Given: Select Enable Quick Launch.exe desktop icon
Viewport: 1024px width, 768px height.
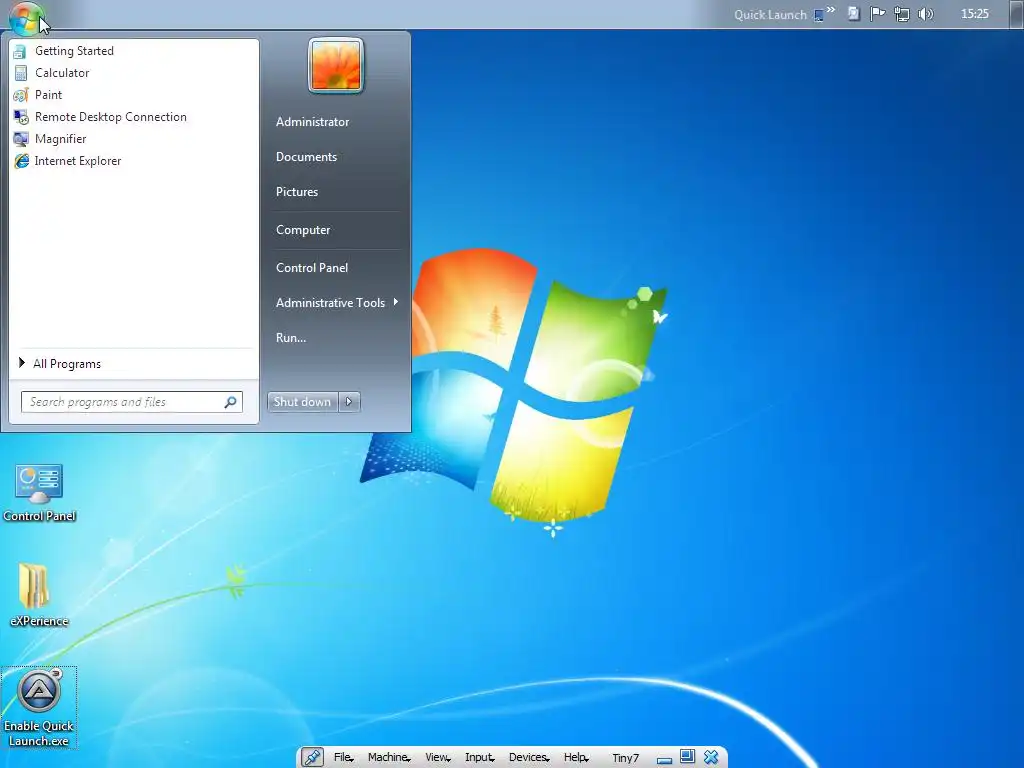Looking at the screenshot, I should point(39,708).
